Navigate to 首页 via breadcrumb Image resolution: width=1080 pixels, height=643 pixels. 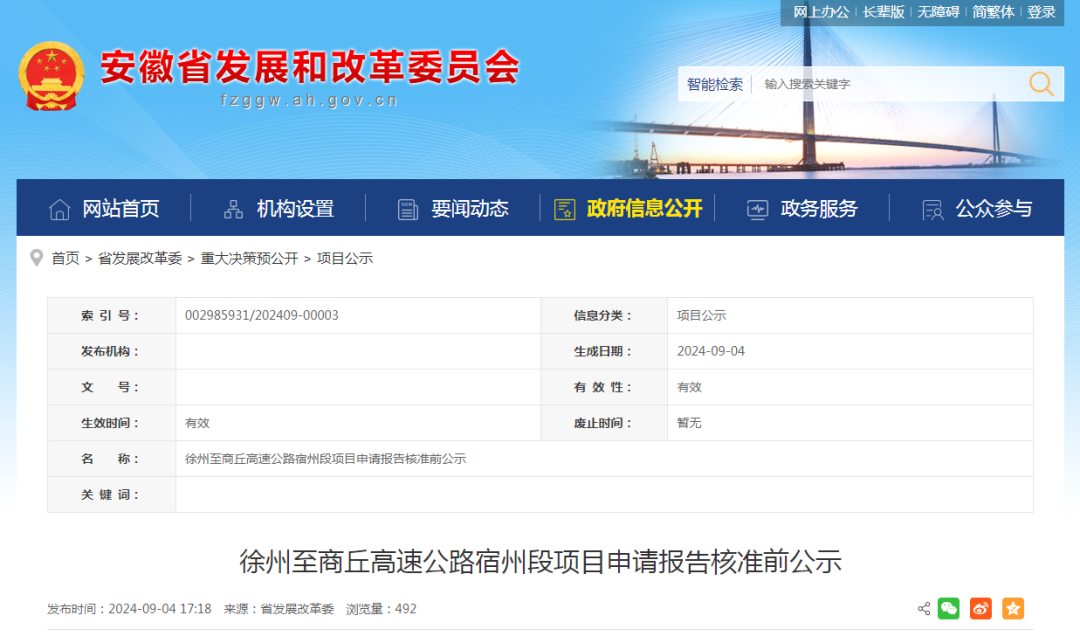pos(66,257)
